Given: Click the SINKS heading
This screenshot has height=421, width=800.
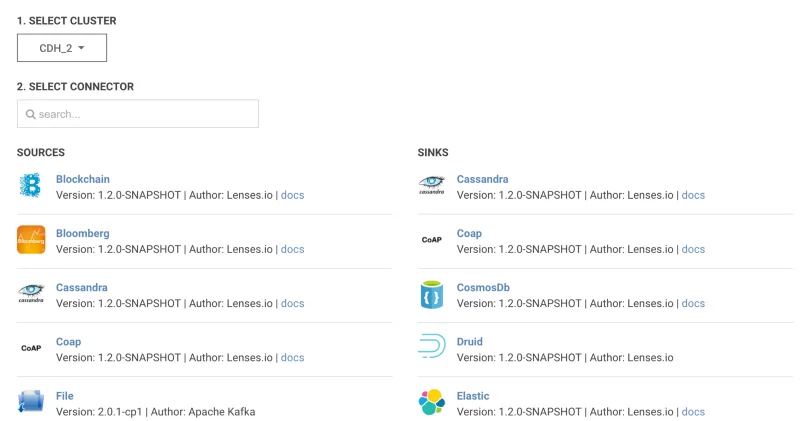Looking at the screenshot, I should (433, 153).
